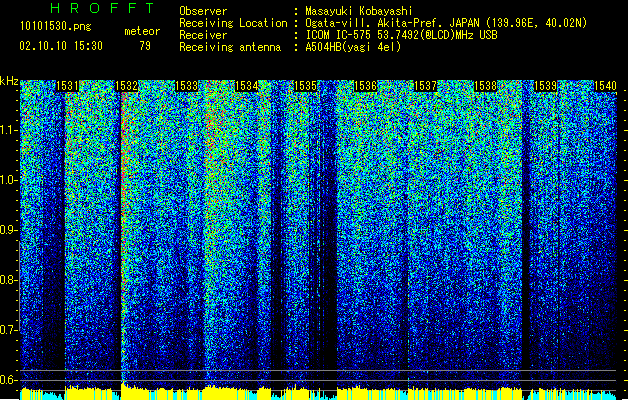Image resolution: width=629 pixels, height=400 pixels.
Task: Click the 0.8 kHz axis tick label
Action: (8, 280)
